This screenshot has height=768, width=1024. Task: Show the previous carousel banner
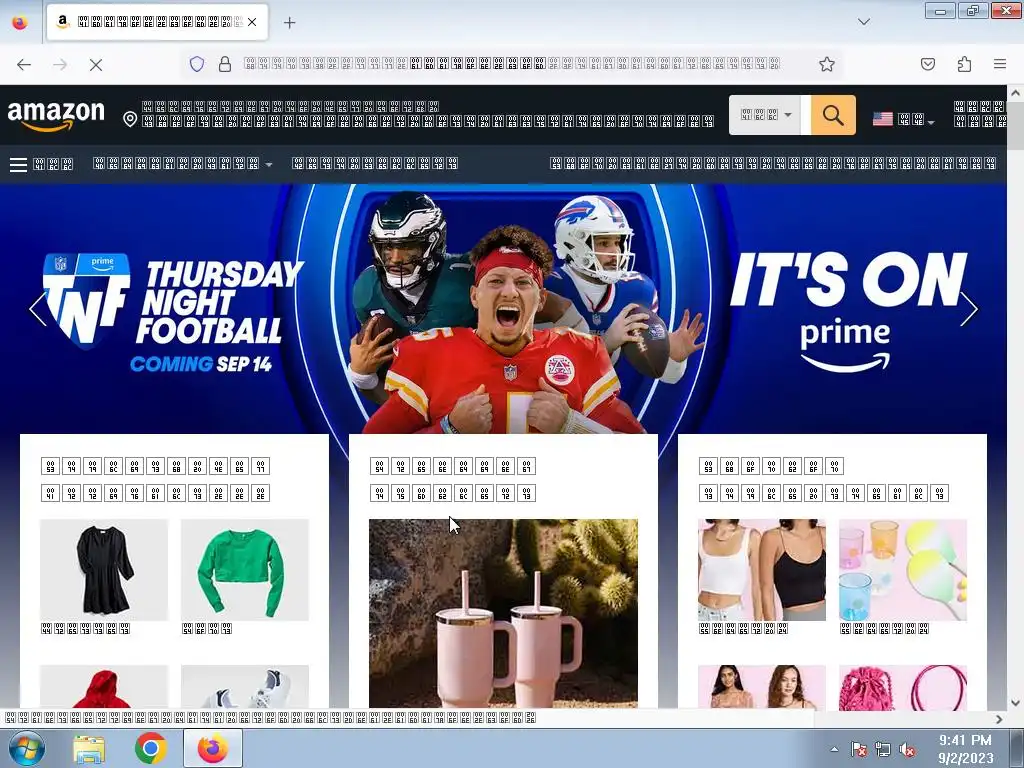click(38, 308)
